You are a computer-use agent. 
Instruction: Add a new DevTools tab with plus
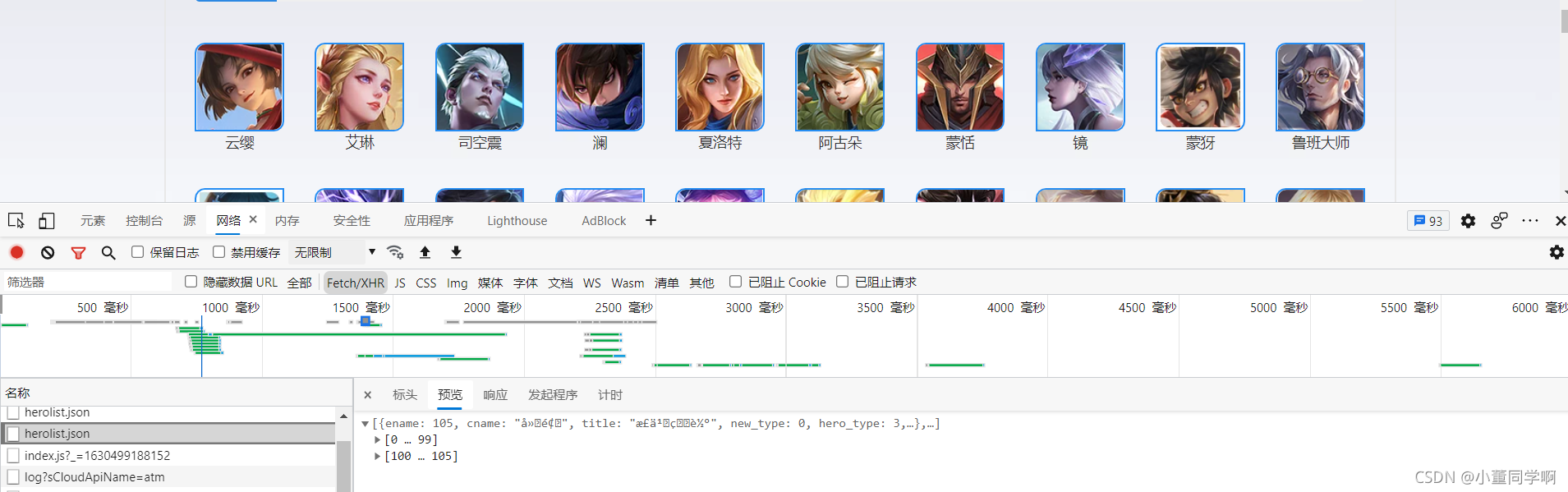tap(651, 220)
